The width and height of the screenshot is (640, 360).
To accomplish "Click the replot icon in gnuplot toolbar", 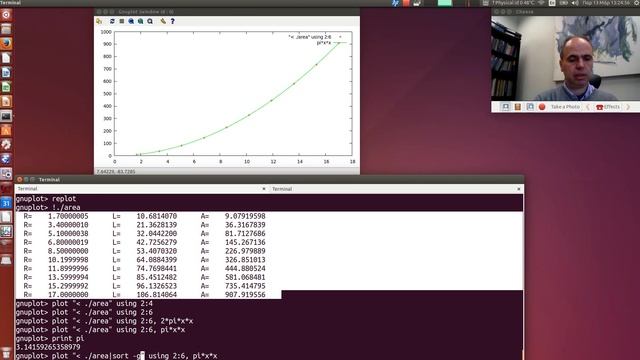I will click(112, 21).
